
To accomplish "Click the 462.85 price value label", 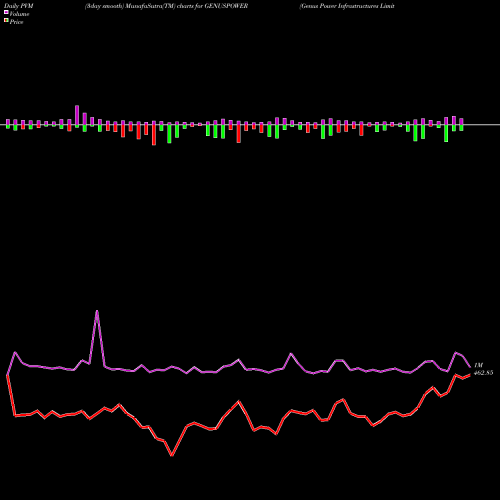I will click(483, 373).
